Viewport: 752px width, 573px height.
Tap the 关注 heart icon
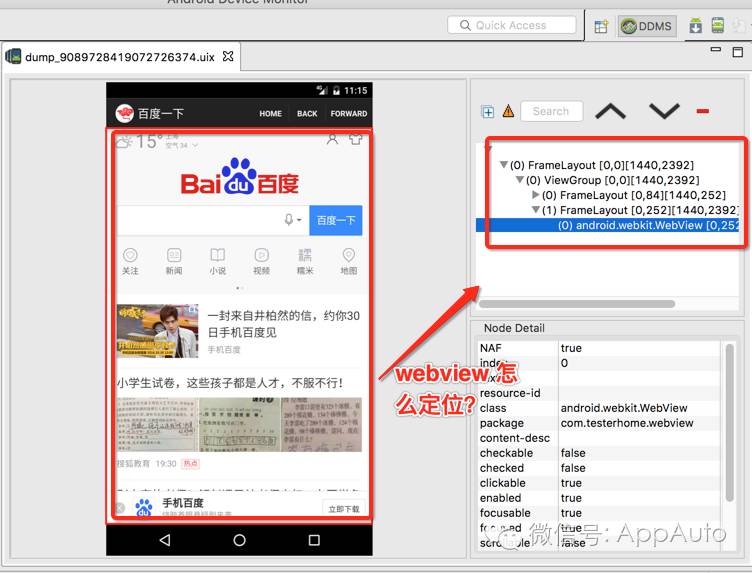pyautogui.click(x=130, y=260)
